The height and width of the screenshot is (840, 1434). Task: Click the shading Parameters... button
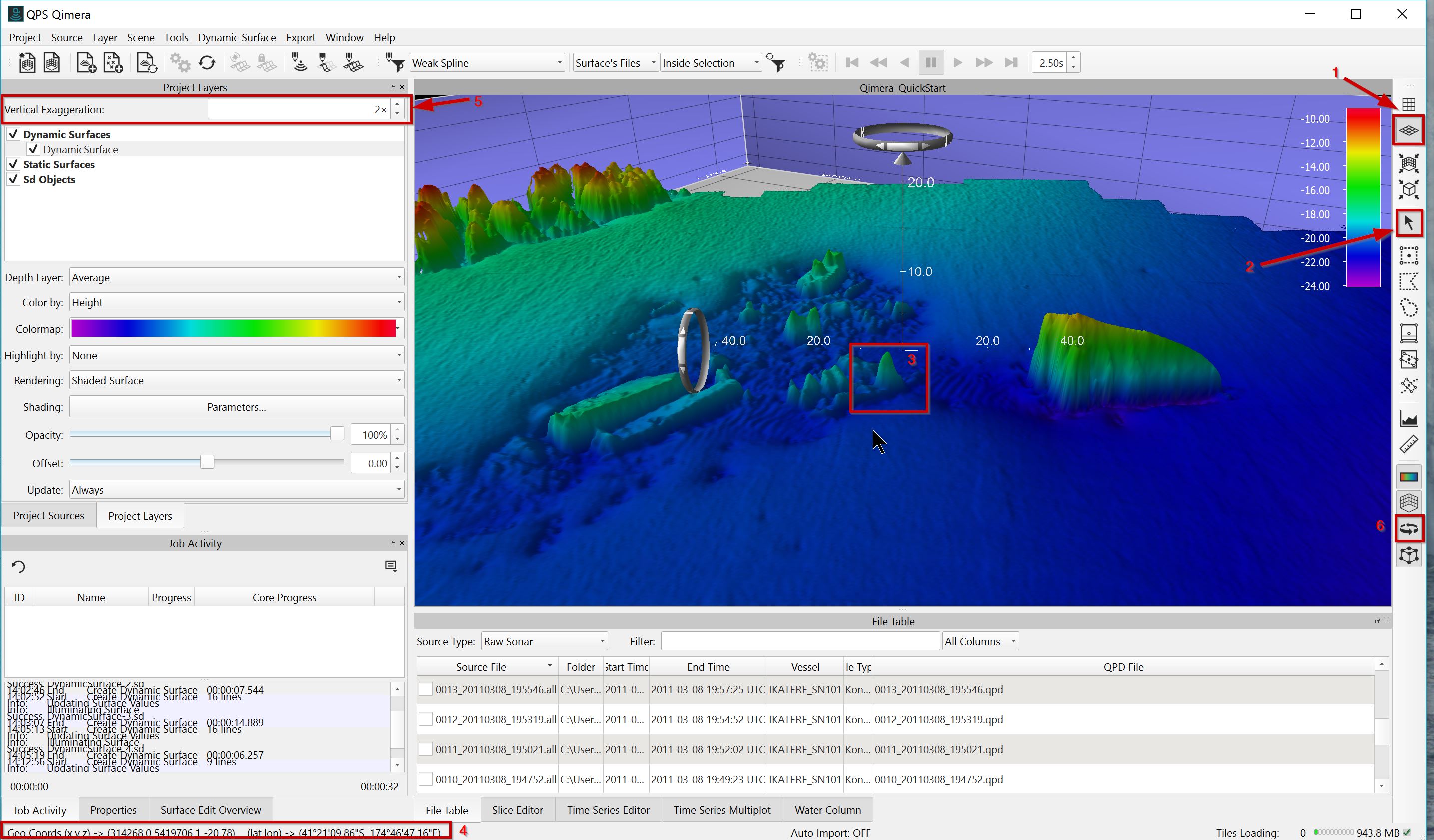pyautogui.click(x=236, y=407)
